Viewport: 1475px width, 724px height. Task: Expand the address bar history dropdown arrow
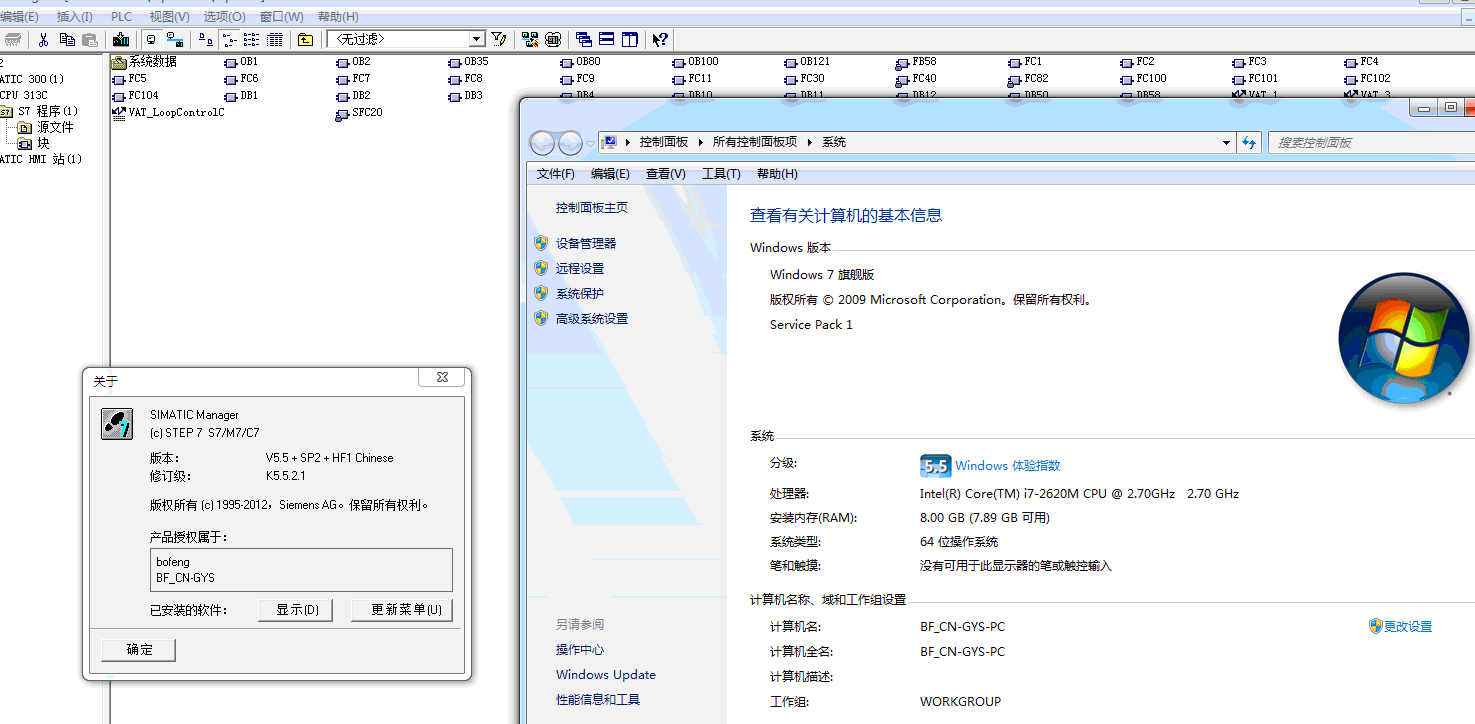point(1226,143)
